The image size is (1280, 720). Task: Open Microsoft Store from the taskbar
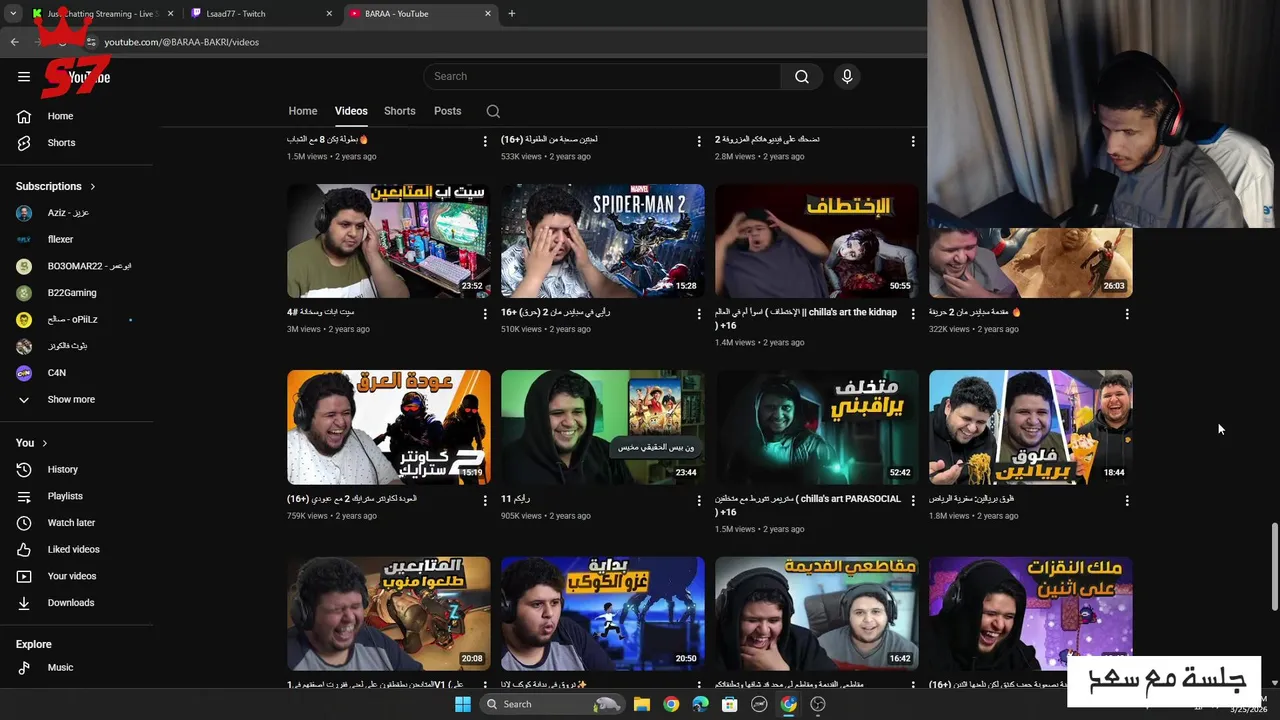pos(730,704)
